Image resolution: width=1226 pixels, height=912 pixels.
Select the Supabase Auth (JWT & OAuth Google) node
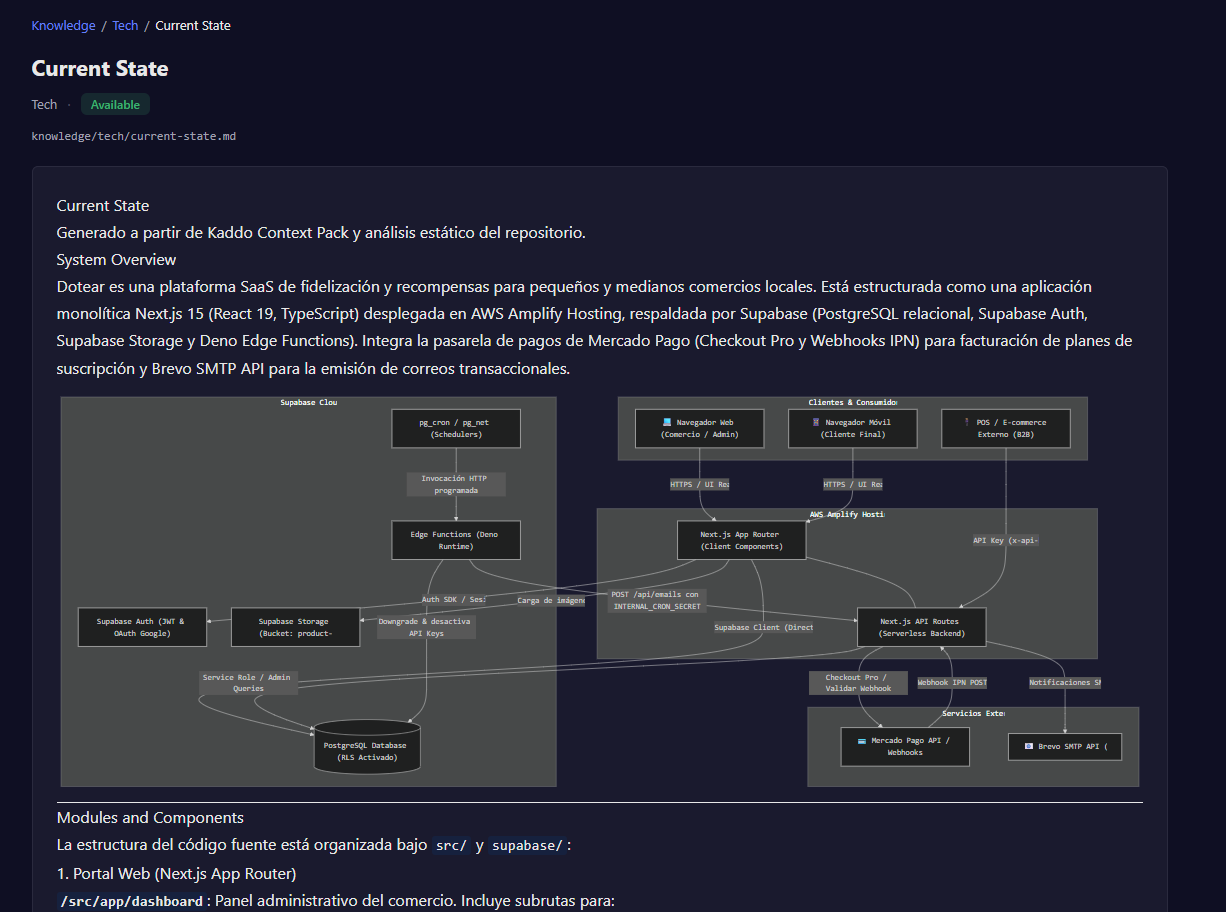pyautogui.click(x=141, y=627)
